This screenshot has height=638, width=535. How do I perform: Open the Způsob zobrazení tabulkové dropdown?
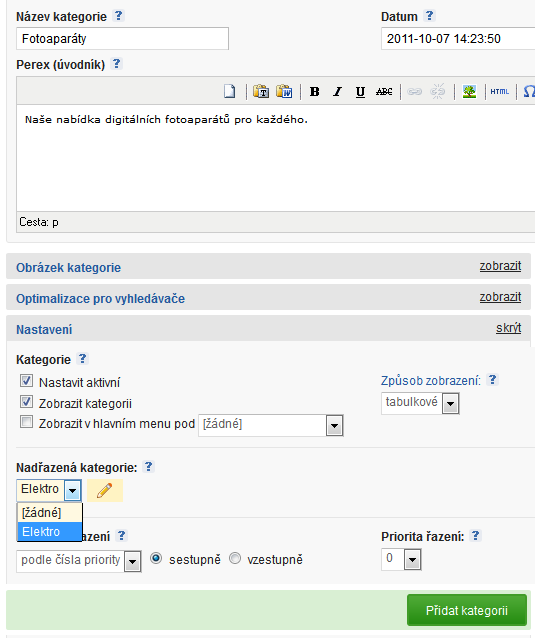(420, 403)
